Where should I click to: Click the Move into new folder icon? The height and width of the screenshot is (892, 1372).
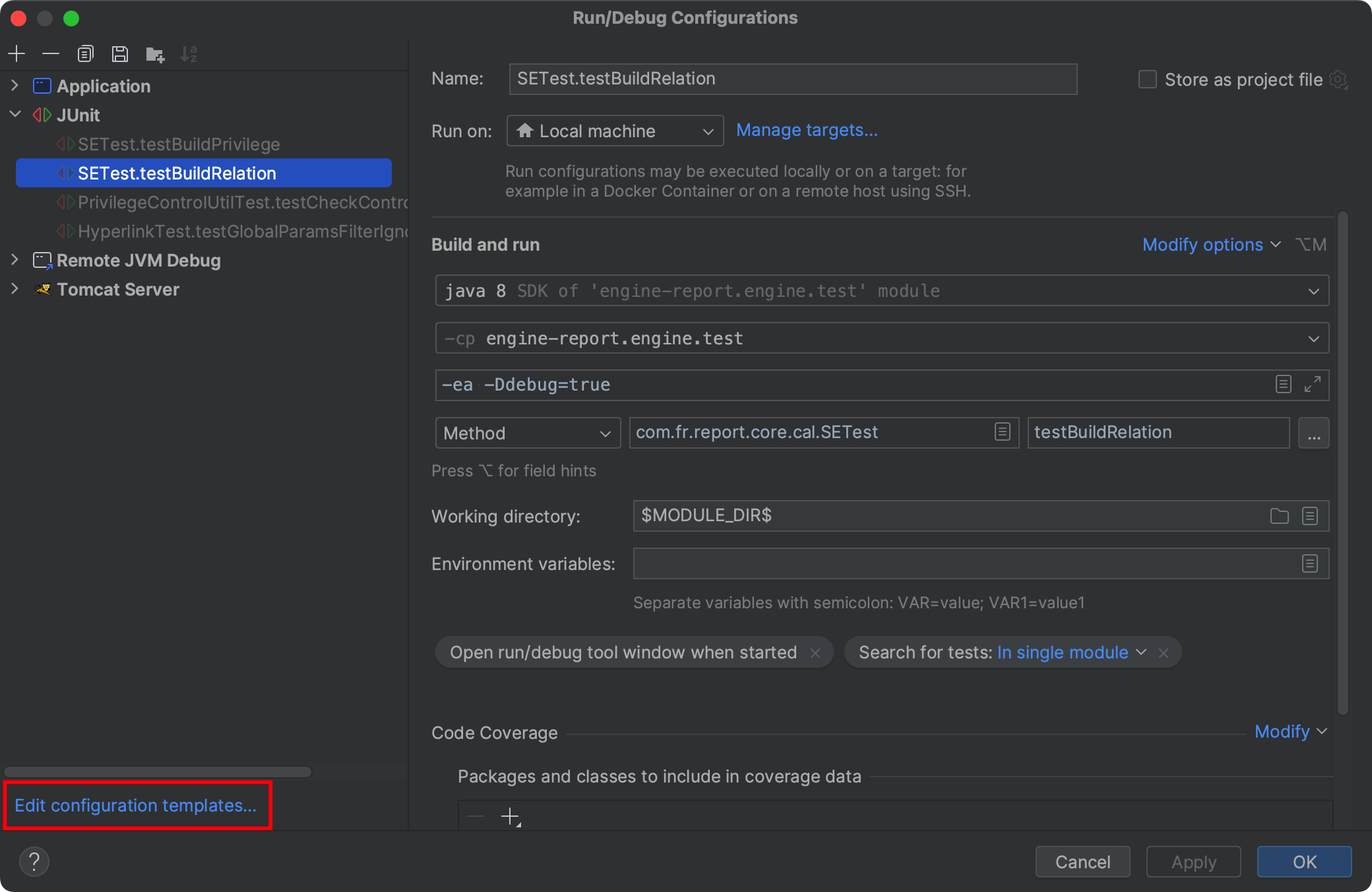154,54
